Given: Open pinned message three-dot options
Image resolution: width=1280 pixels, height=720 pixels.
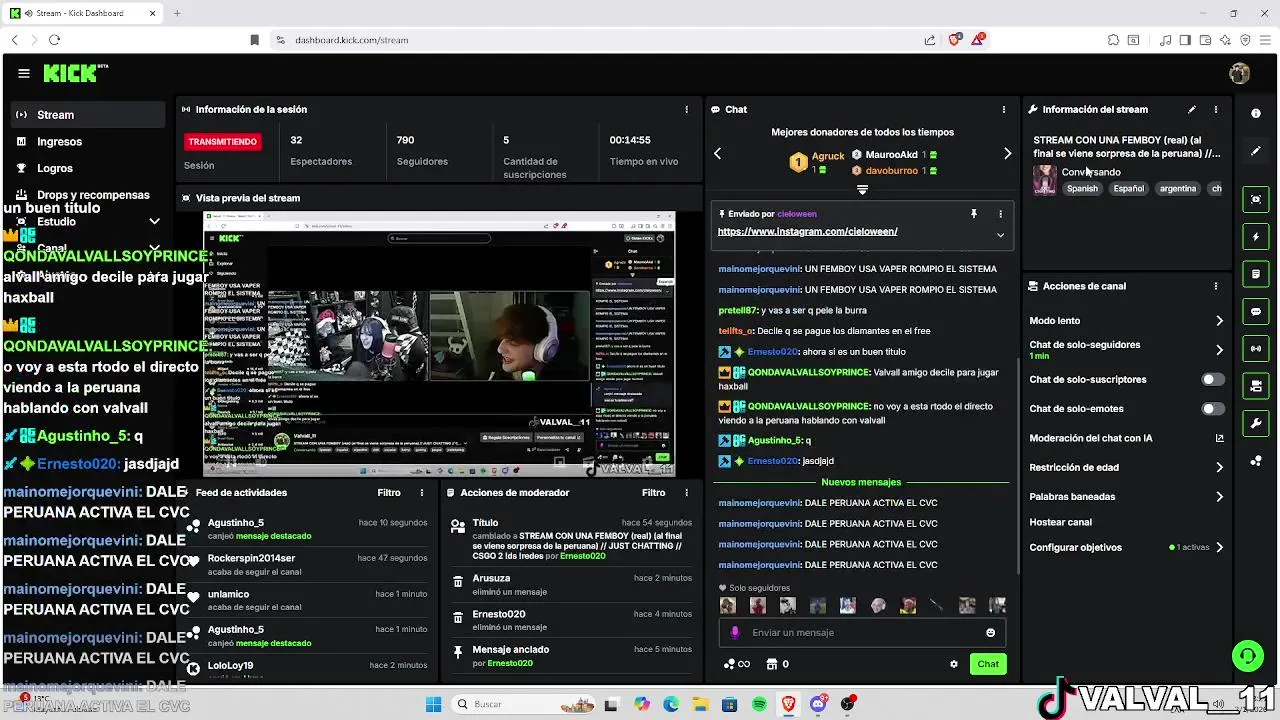Looking at the screenshot, I should pyautogui.click(x=1000, y=214).
